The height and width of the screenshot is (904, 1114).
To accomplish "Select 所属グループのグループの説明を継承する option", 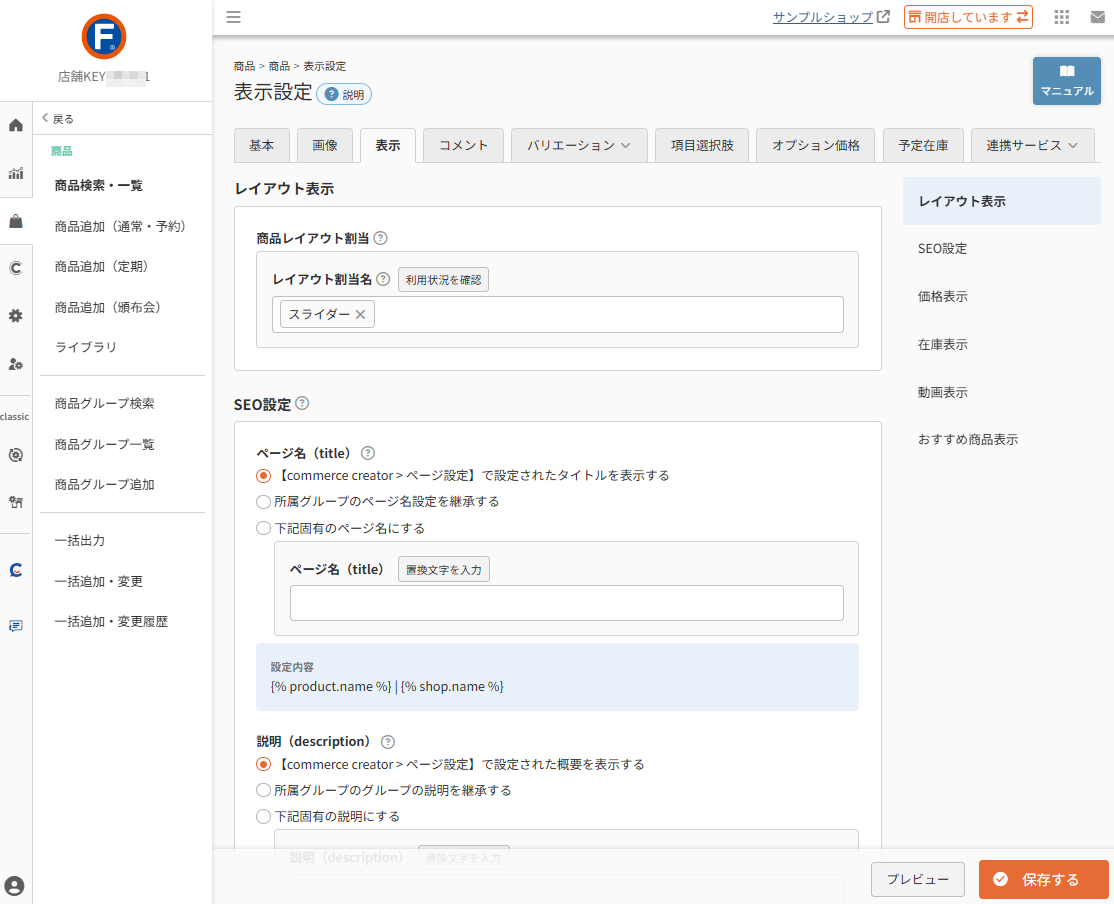I will tap(264, 790).
